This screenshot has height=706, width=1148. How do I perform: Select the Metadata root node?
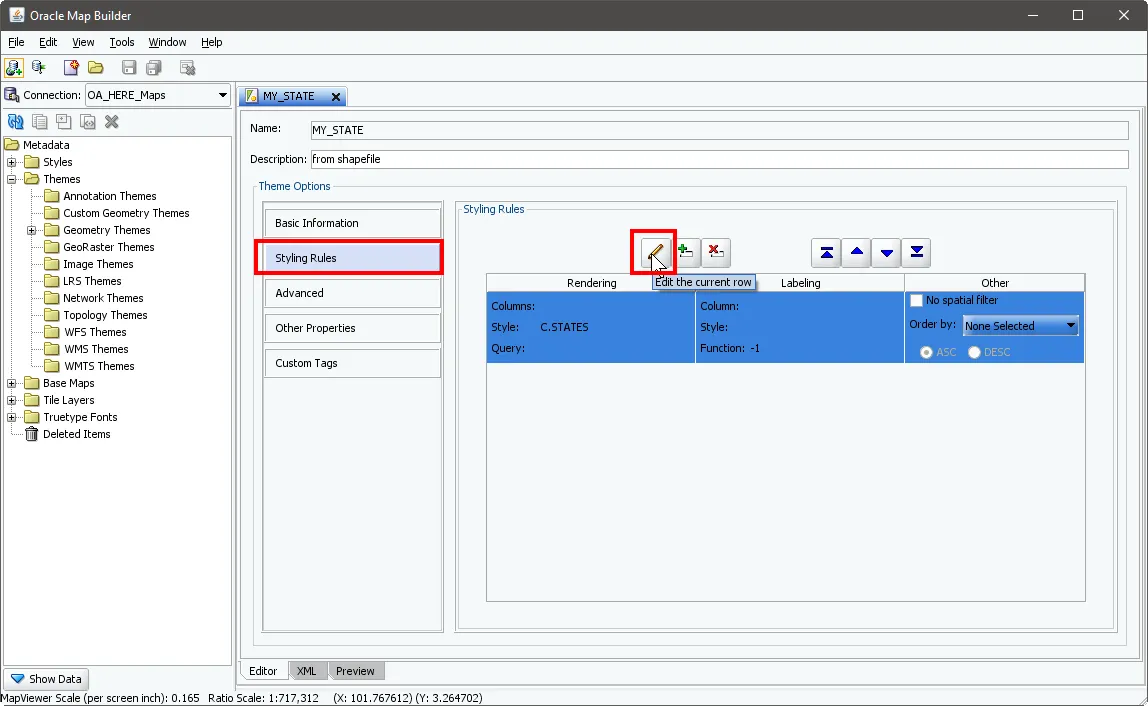pos(37,145)
